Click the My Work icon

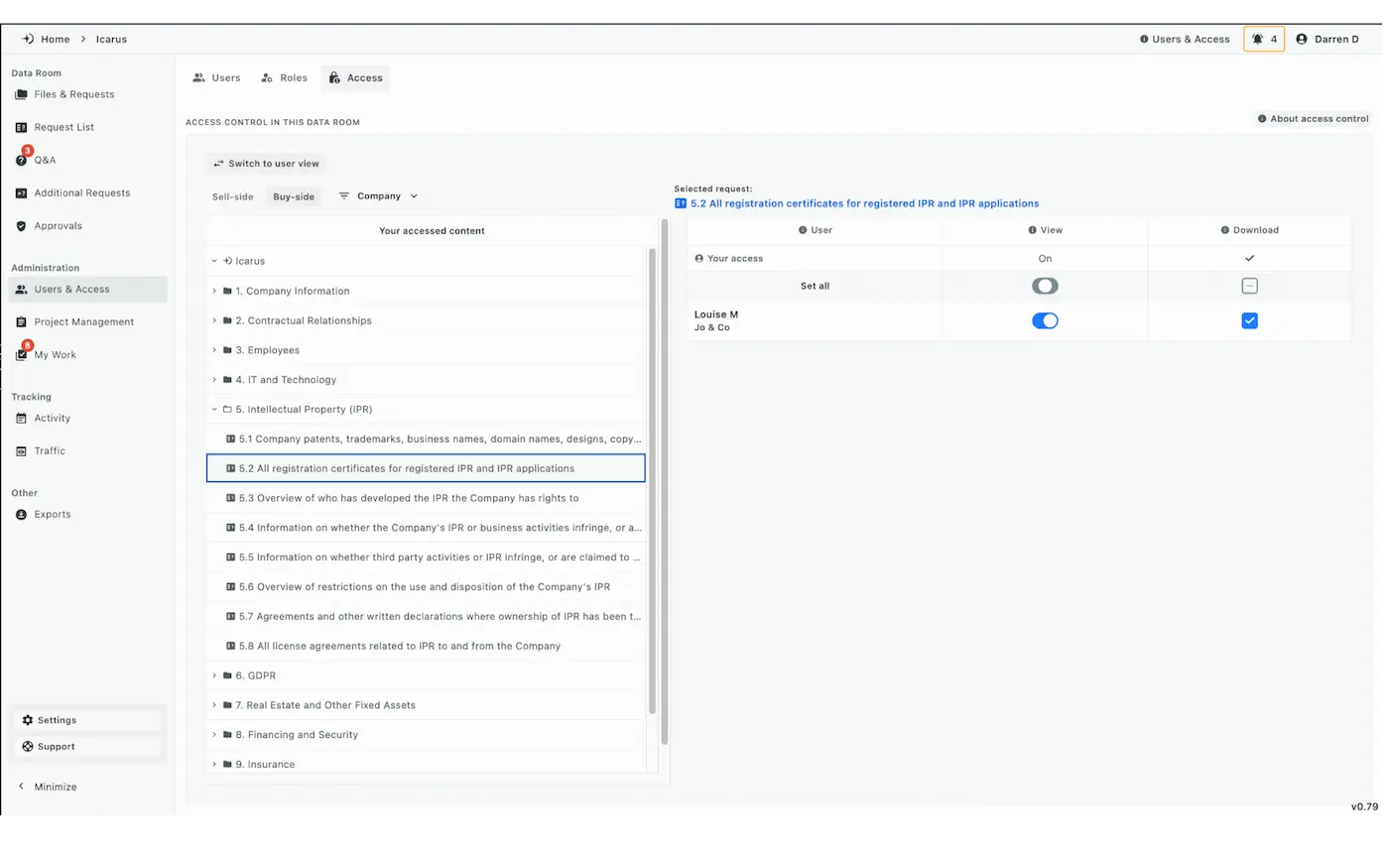coord(21,354)
